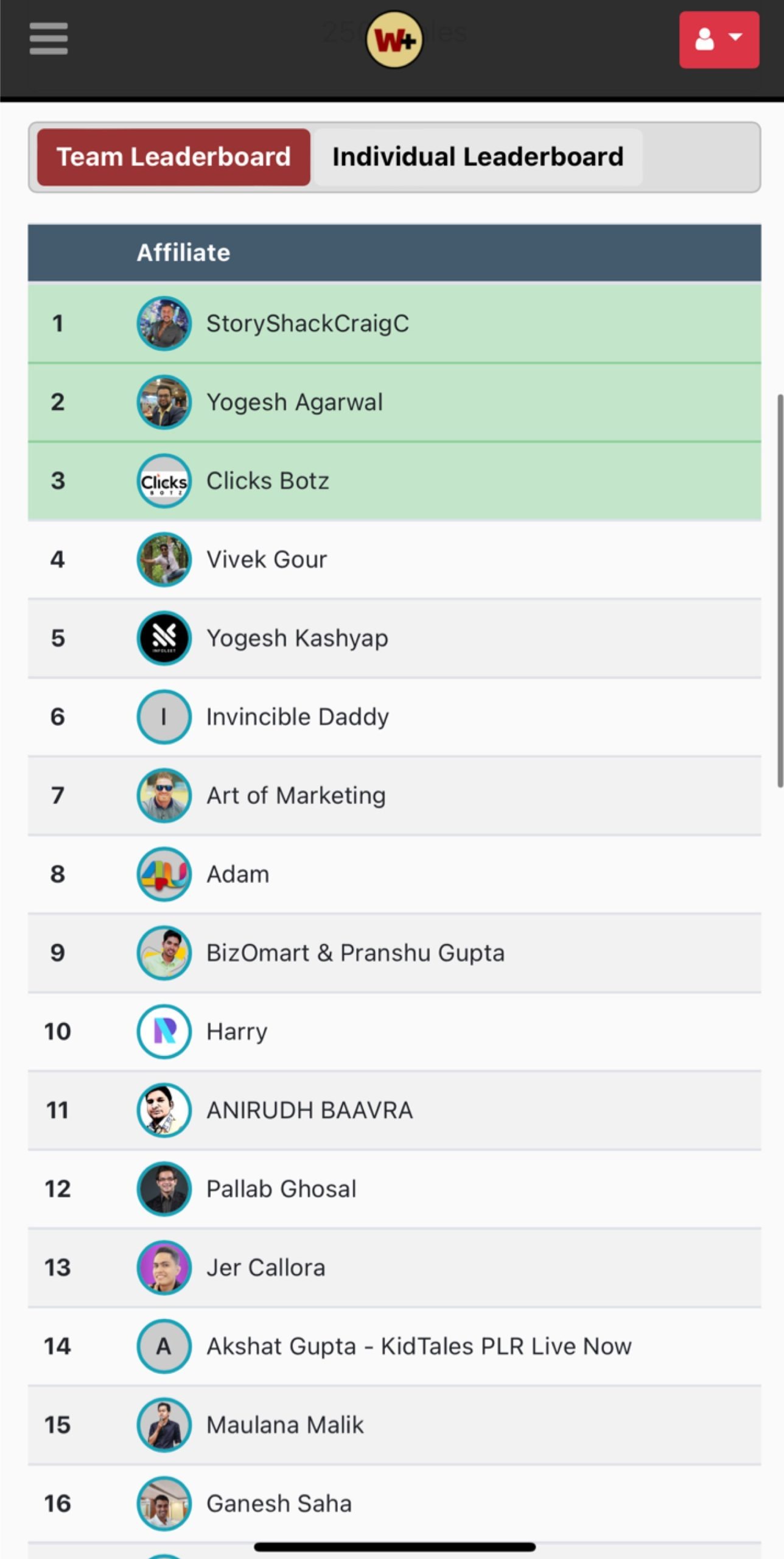Click the Clicks Botz logo avatar
The height and width of the screenshot is (1559, 784).
pos(164,481)
